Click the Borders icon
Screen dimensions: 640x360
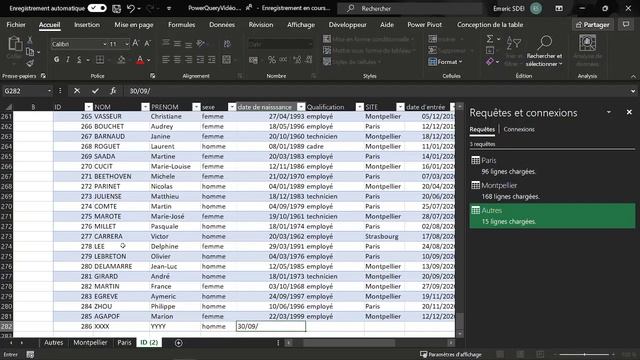[x=100, y=60]
